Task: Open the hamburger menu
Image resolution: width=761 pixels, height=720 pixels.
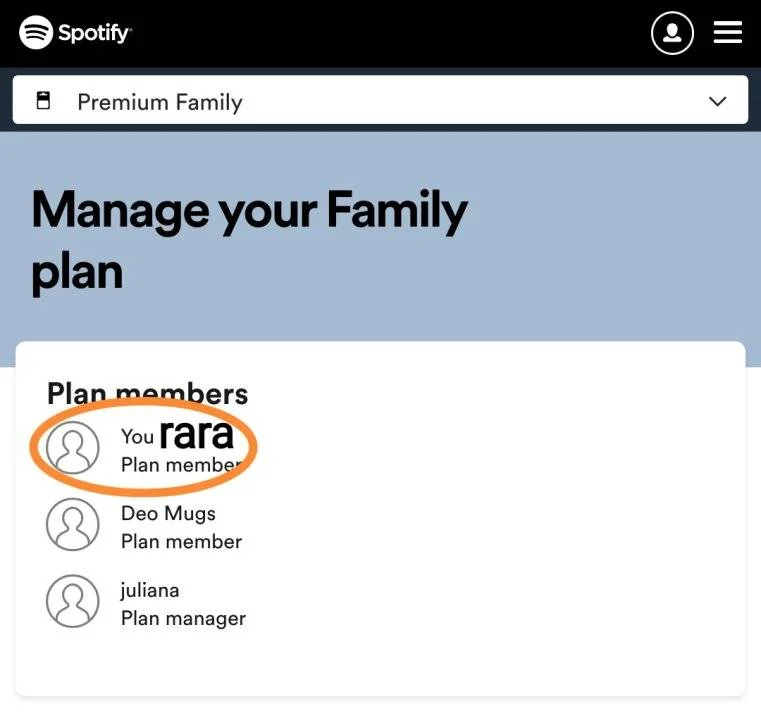Action: point(728,33)
